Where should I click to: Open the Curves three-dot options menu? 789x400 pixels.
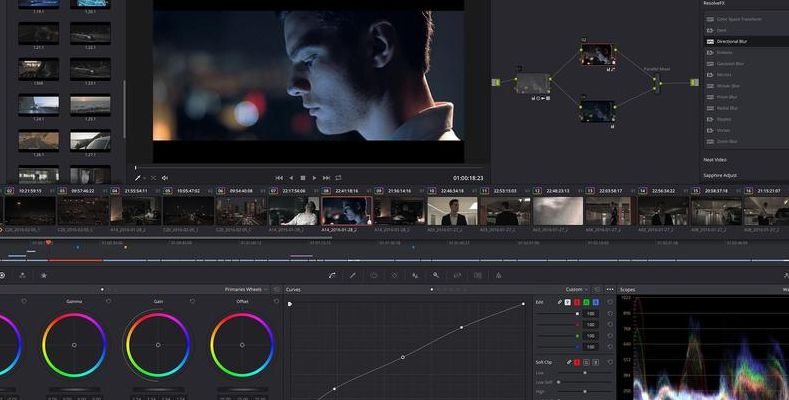tap(610, 289)
